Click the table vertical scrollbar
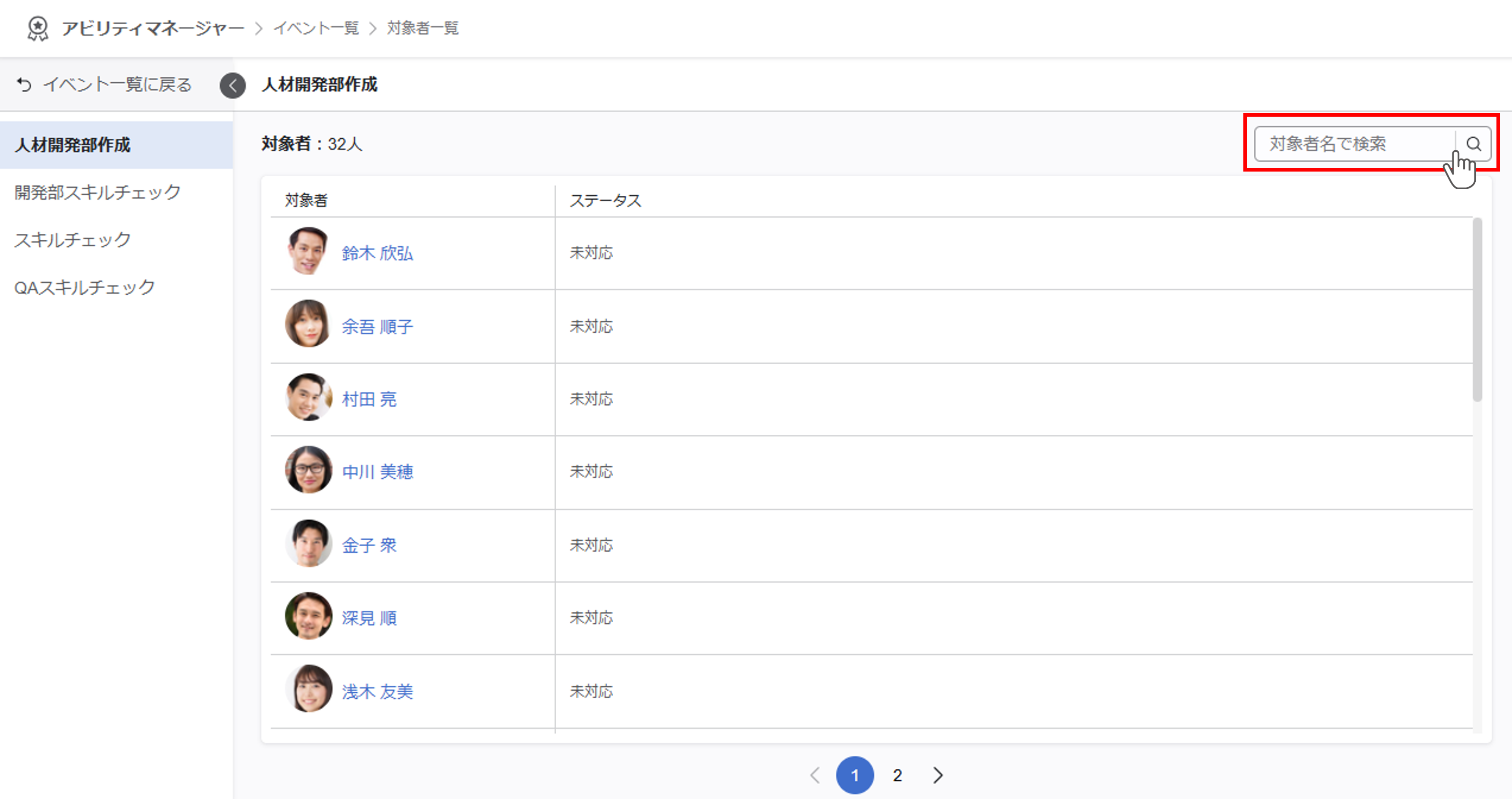Viewport: 1512px width, 799px height. tap(1477, 310)
